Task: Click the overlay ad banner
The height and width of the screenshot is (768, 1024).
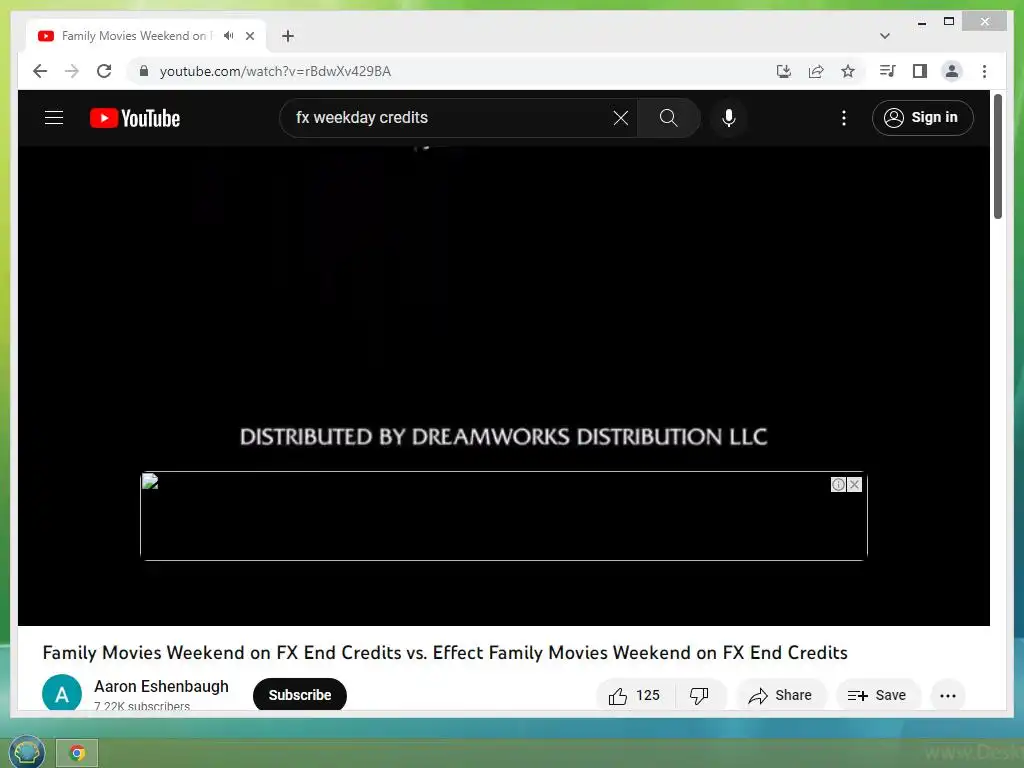Action: 504,516
